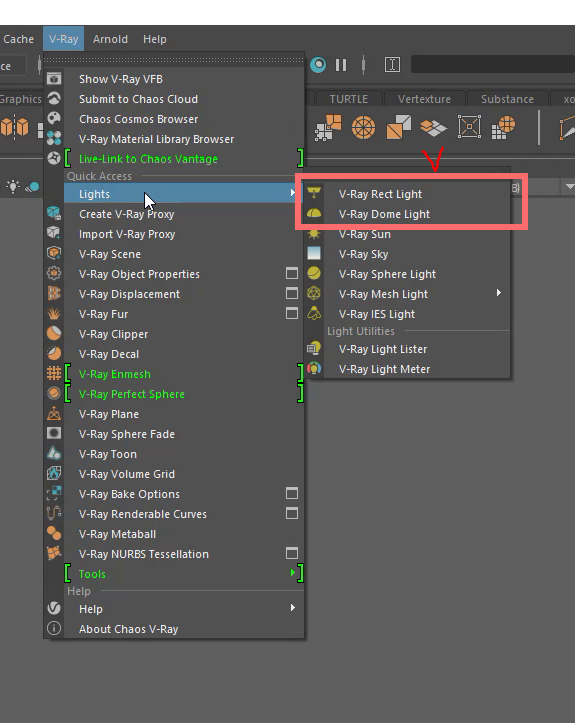Image resolution: width=575 pixels, height=723 pixels.
Task: Select V-Ray Clipper
Action: click(x=184, y=334)
